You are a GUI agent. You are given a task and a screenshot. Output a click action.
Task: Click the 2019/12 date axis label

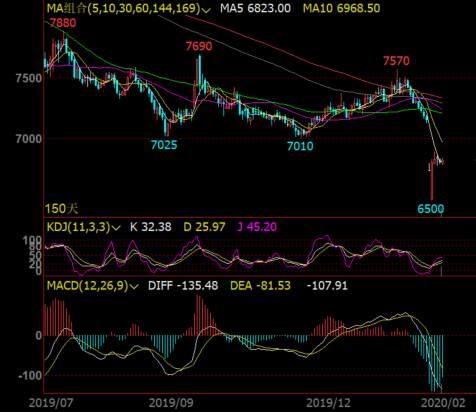[x=328, y=403]
